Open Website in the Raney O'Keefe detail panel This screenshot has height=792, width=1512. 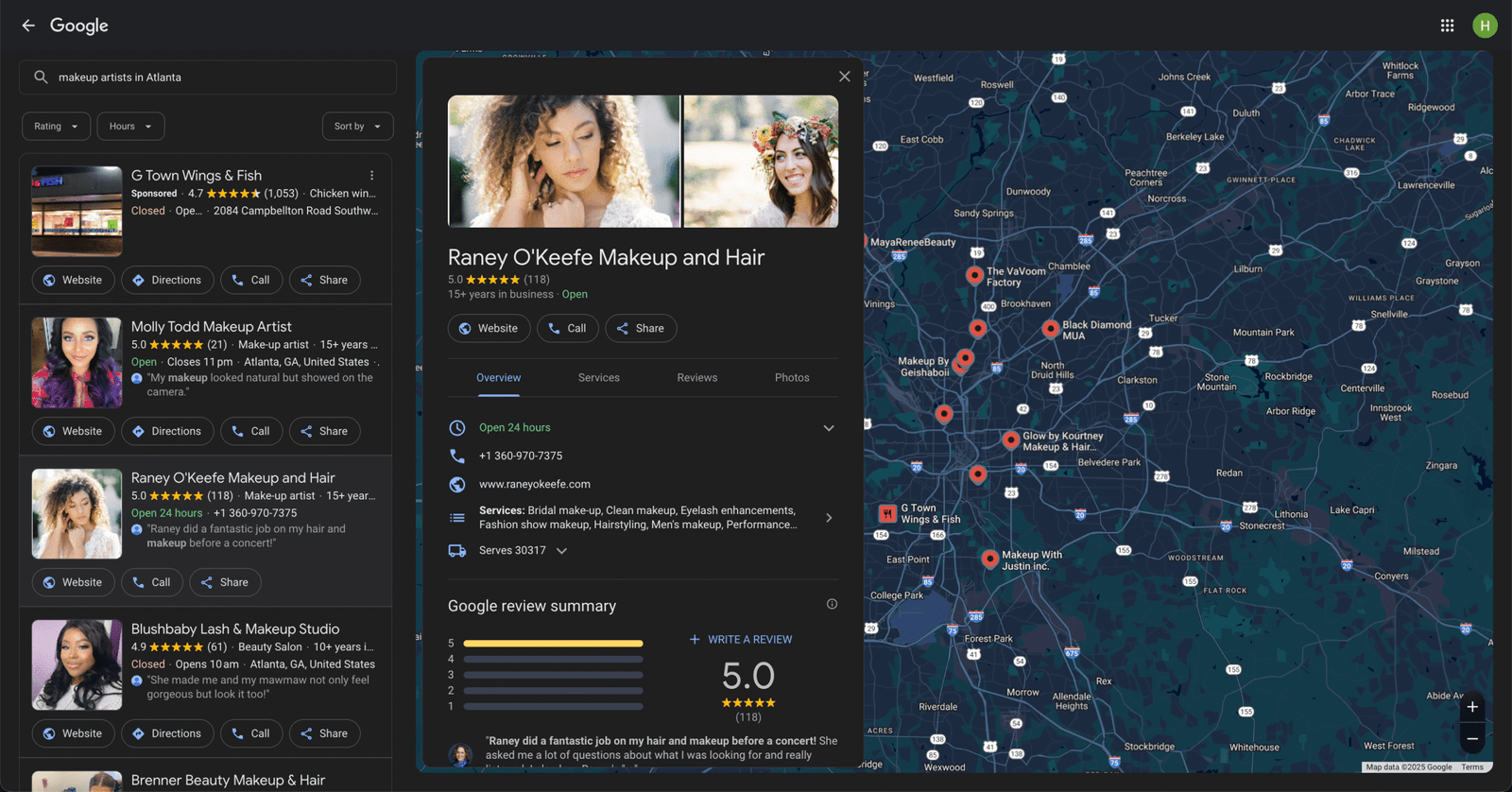(x=489, y=328)
